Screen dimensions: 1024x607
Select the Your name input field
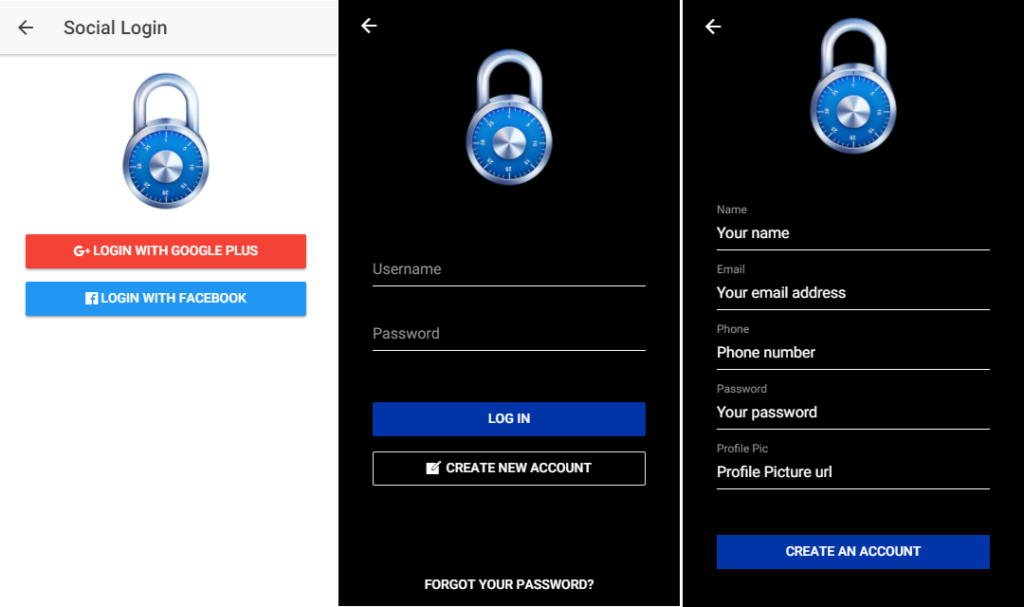tap(853, 234)
